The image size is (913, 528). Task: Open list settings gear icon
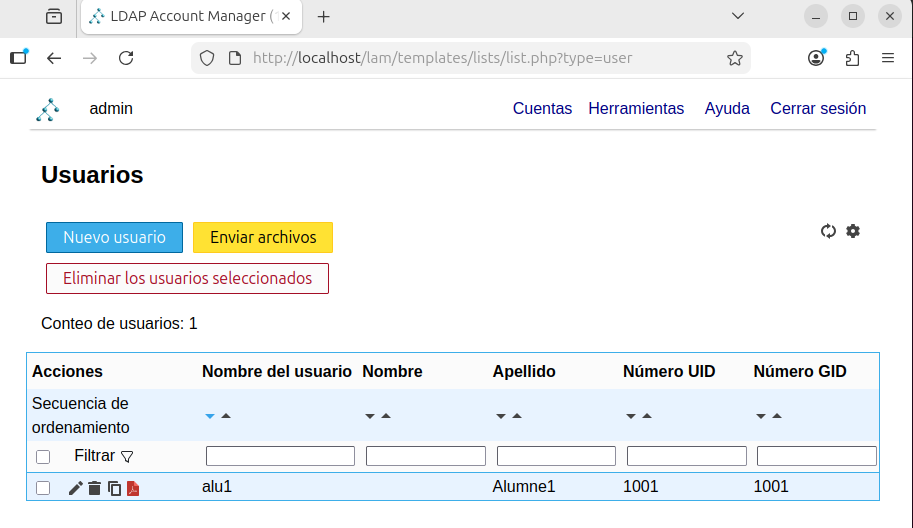(x=853, y=231)
